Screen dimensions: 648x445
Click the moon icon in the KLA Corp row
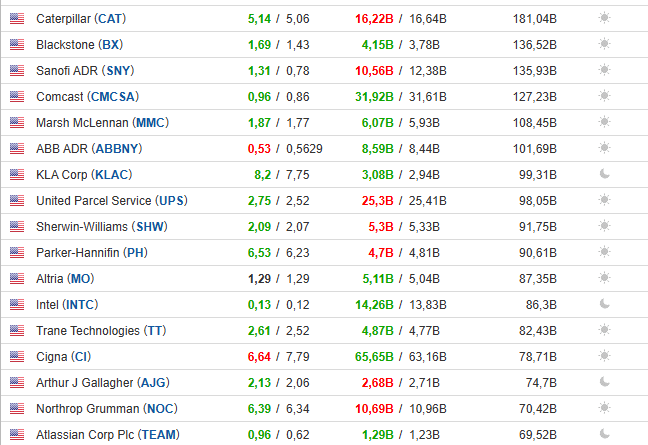tap(604, 174)
